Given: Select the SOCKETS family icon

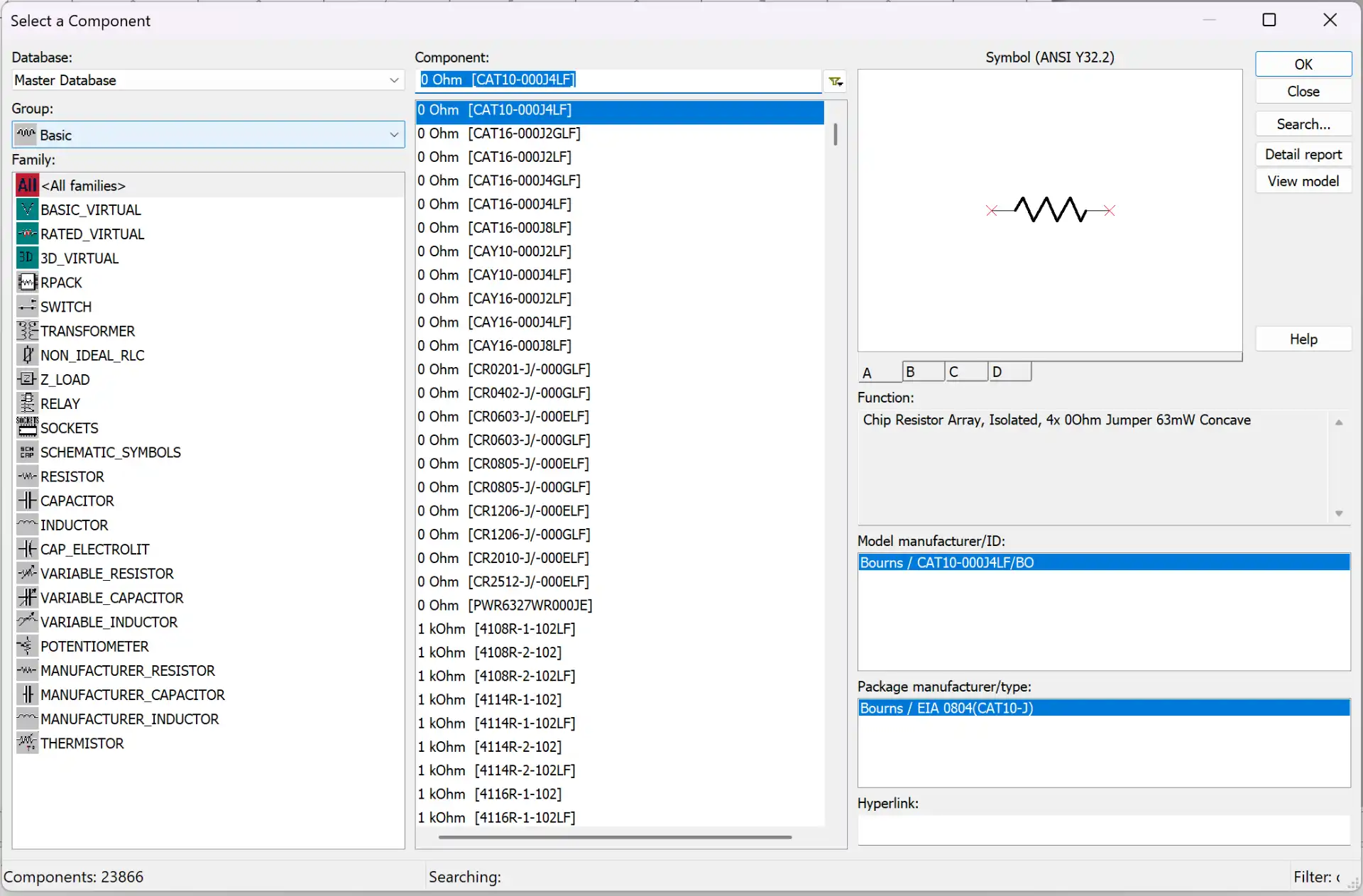Looking at the screenshot, I should point(27,427).
